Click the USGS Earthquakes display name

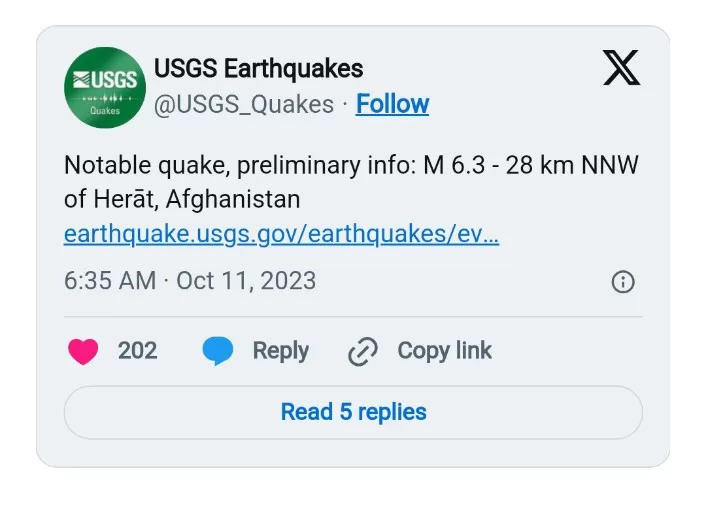pyautogui.click(x=258, y=69)
